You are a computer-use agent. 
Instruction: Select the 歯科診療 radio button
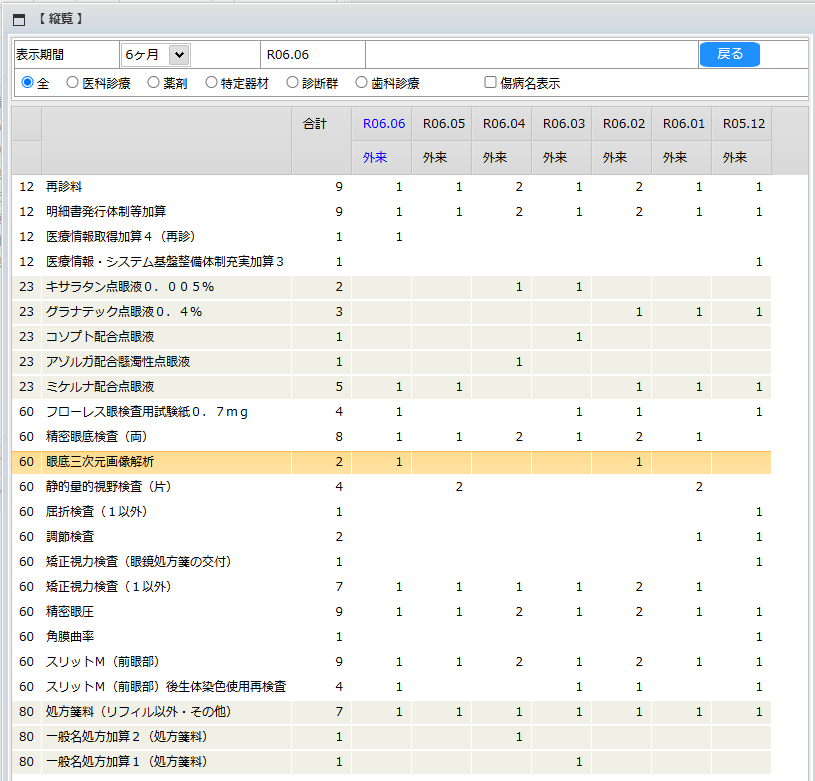click(x=361, y=83)
